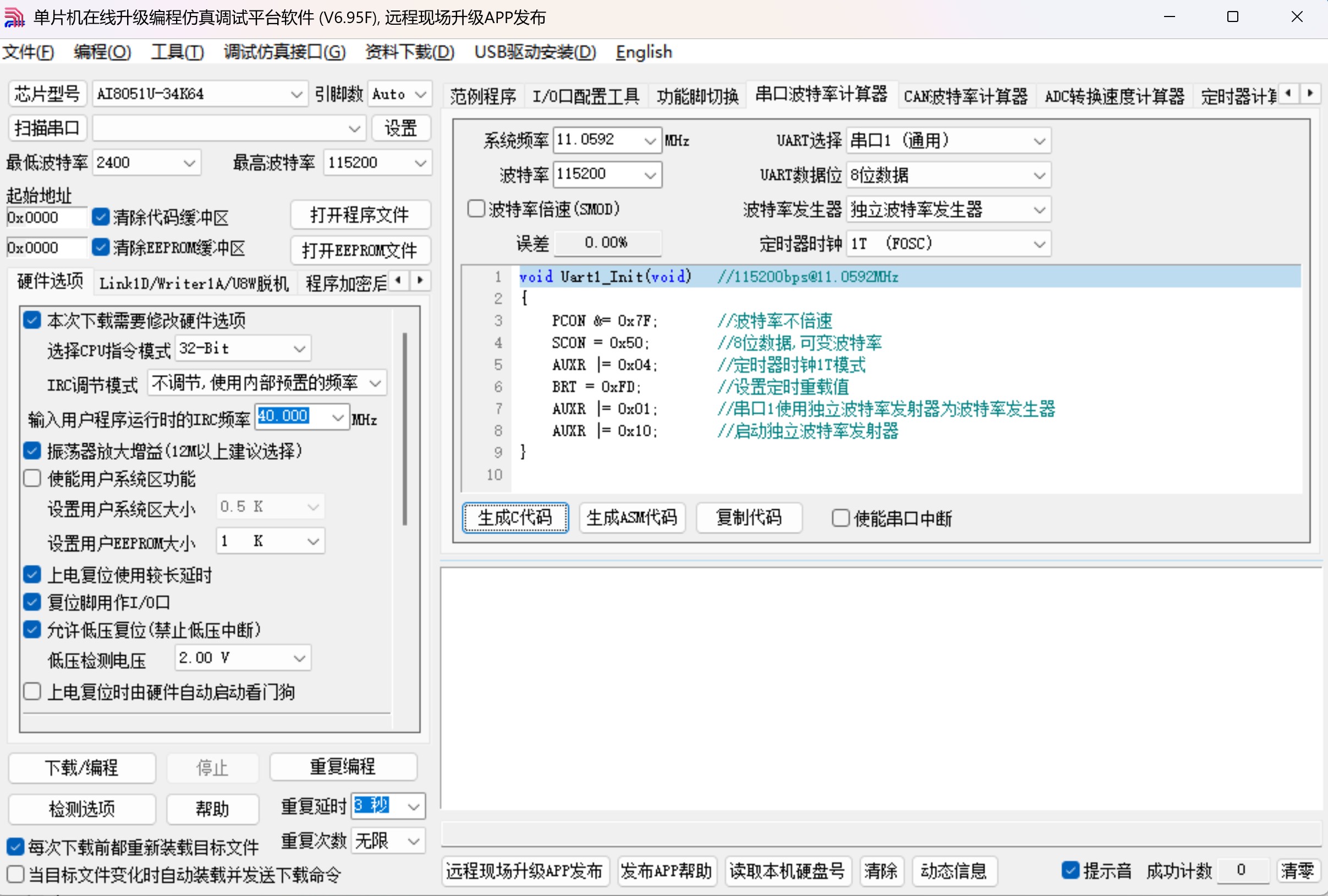Click 读取本机硬盘号 button
Image resolution: width=1328 pixels, height=896 pixels.
point(788,871)
